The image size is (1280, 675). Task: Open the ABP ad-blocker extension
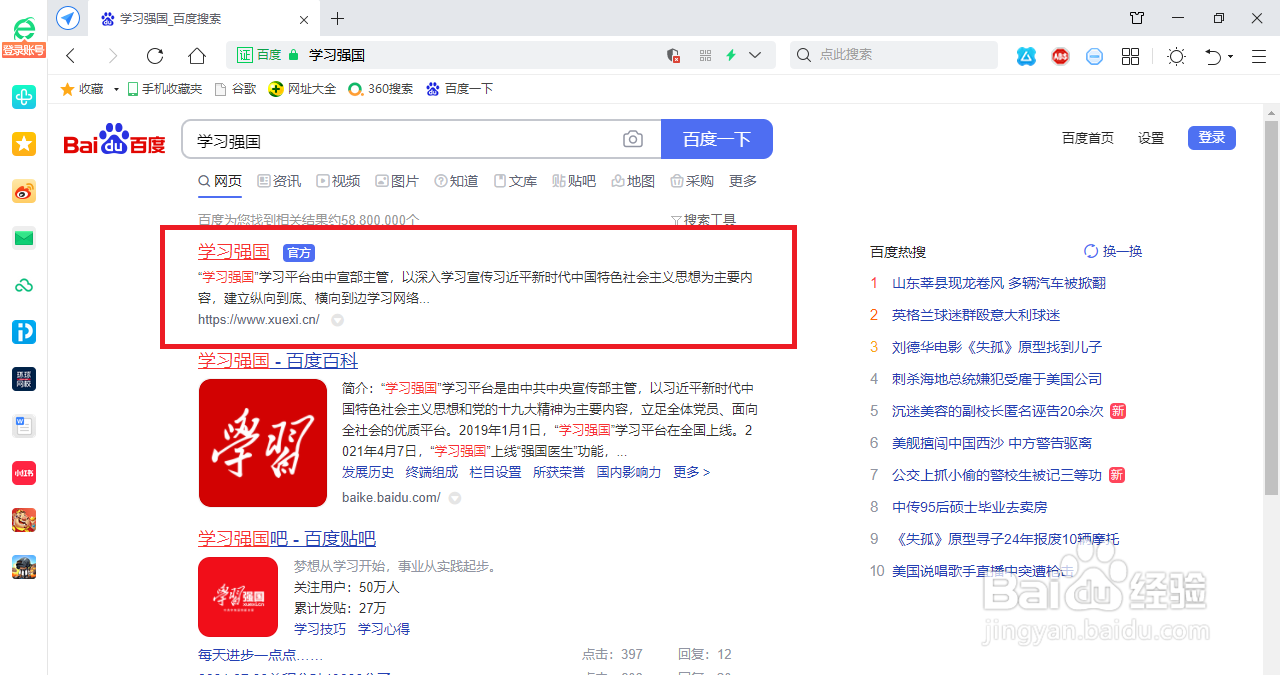(1060, 57)
